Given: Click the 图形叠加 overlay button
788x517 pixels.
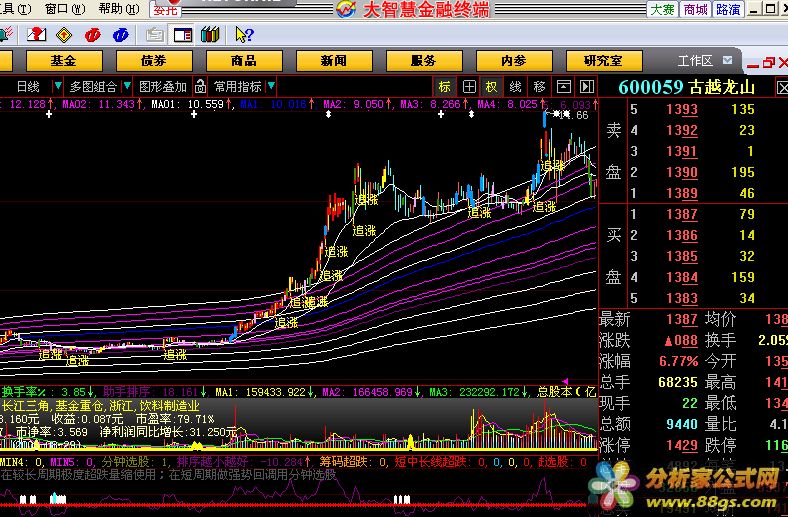Looking at the screenshot, I should [x=163, y=86].
